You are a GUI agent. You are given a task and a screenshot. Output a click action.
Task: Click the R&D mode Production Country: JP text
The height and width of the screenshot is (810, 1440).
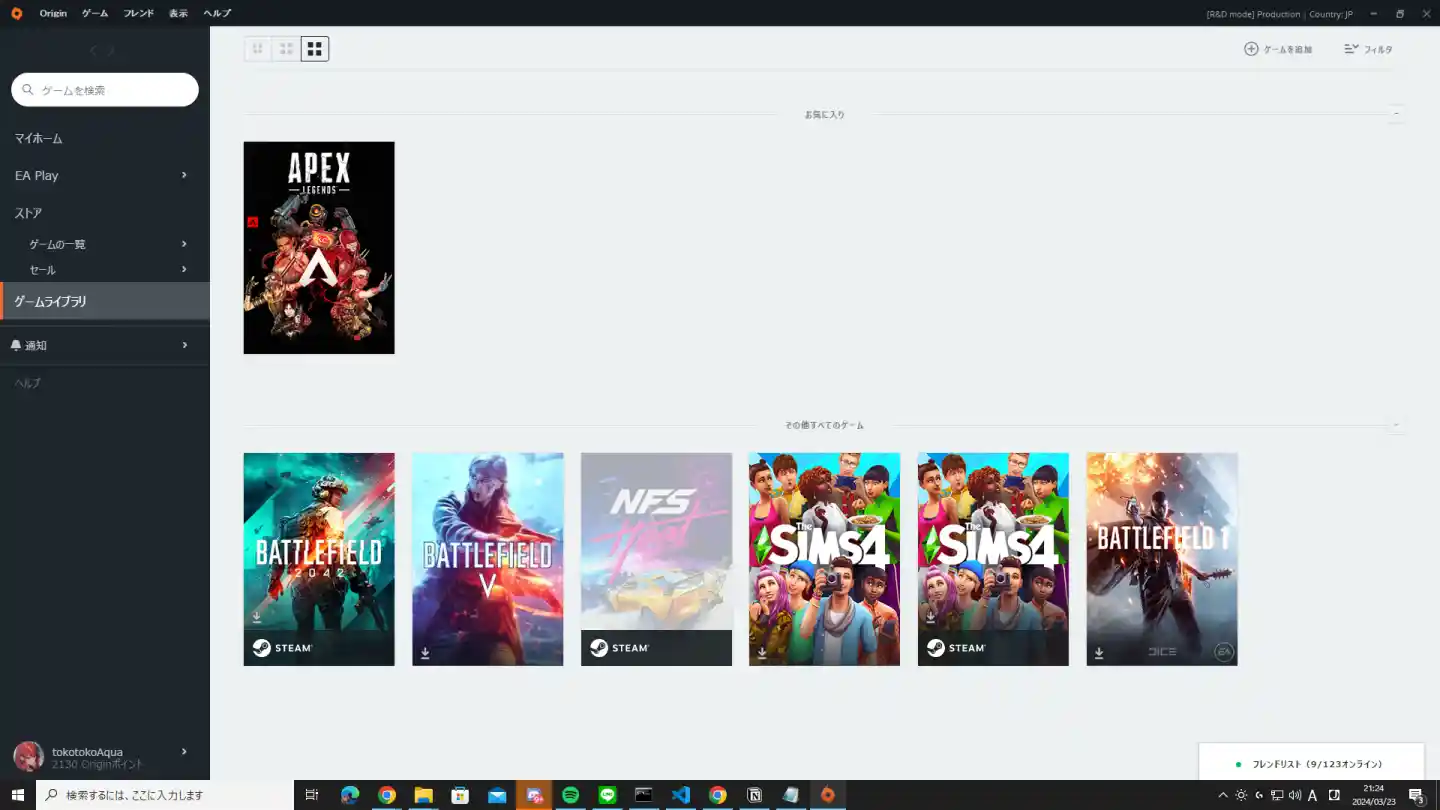(1280, 14)
